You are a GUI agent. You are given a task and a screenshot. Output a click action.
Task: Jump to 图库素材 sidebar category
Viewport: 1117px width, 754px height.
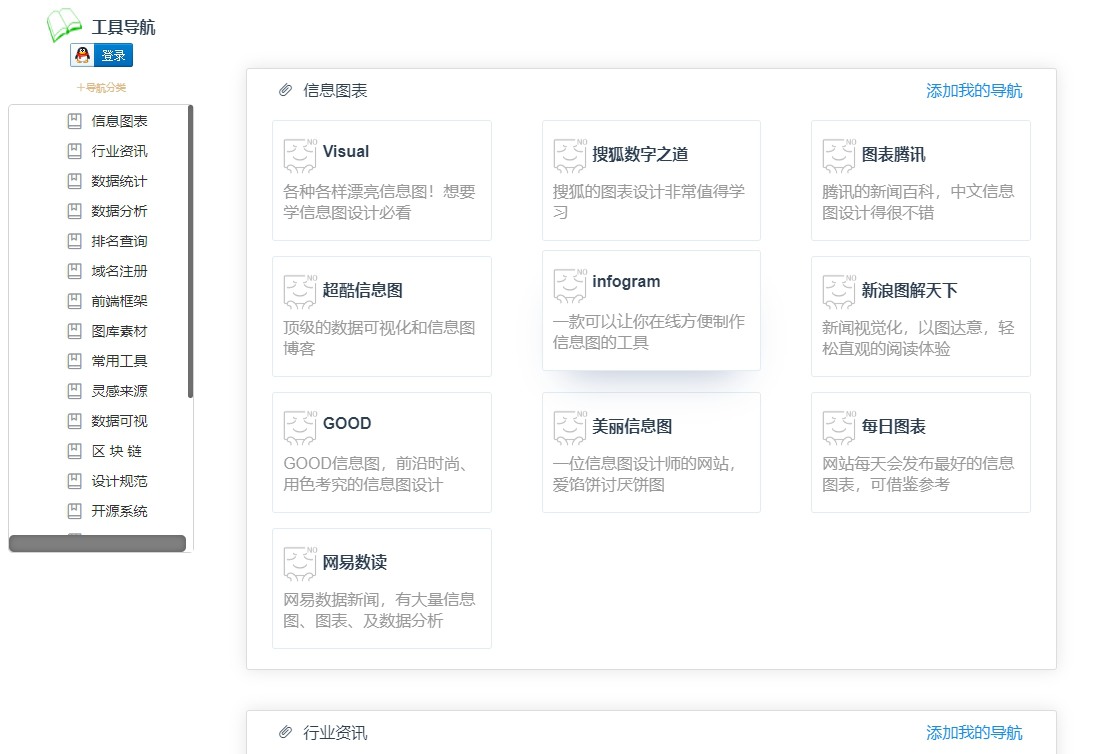point(119,331)
